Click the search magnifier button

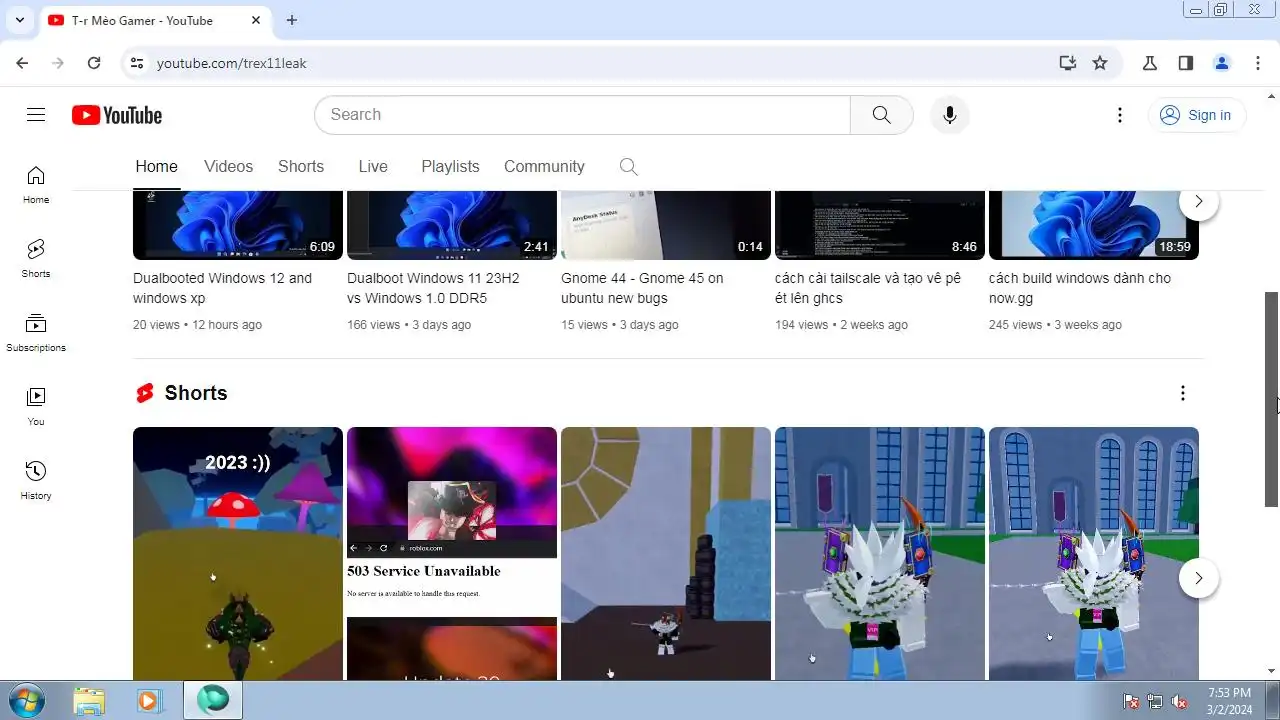[x=881, y=115]
